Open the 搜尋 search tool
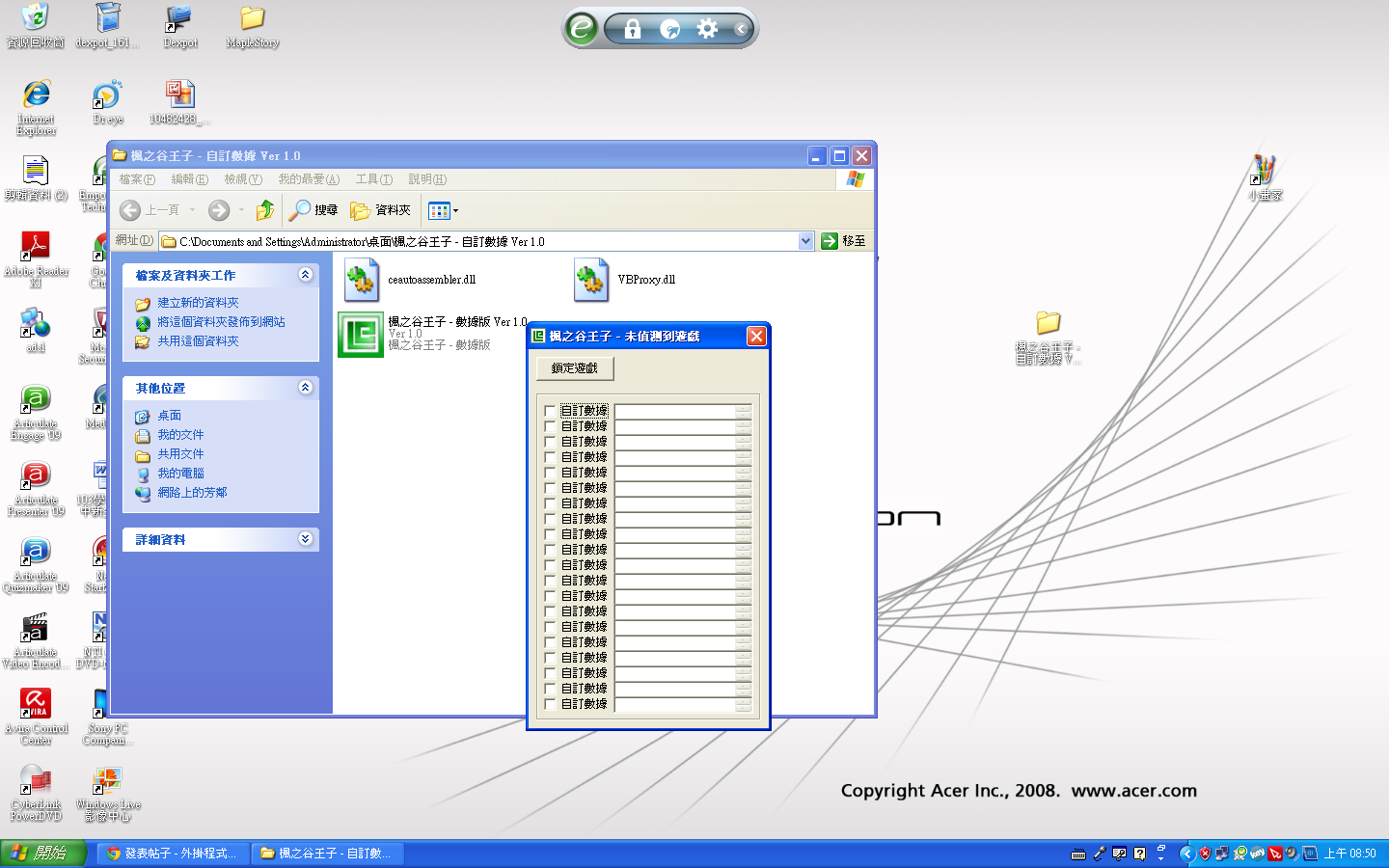1389x868 pixels. [x=313, y=210]
